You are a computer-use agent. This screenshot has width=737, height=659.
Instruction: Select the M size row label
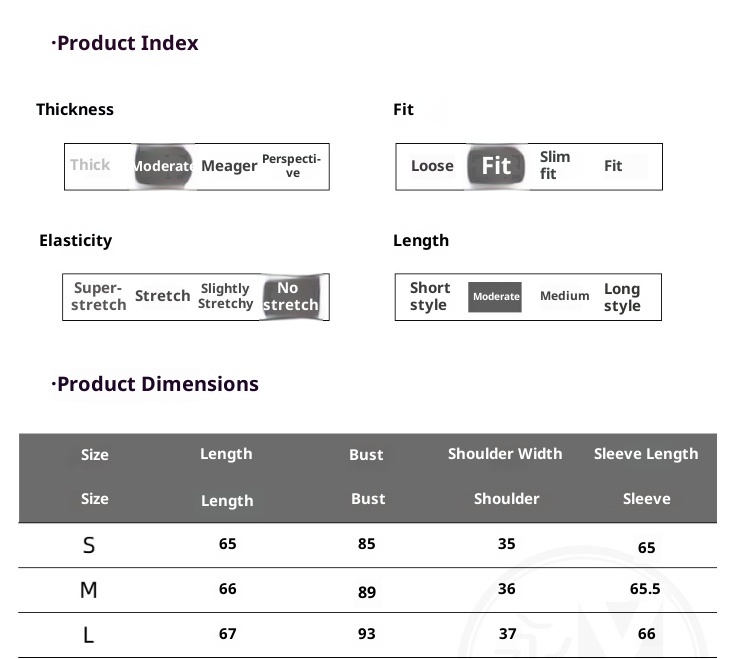[89, 590]
